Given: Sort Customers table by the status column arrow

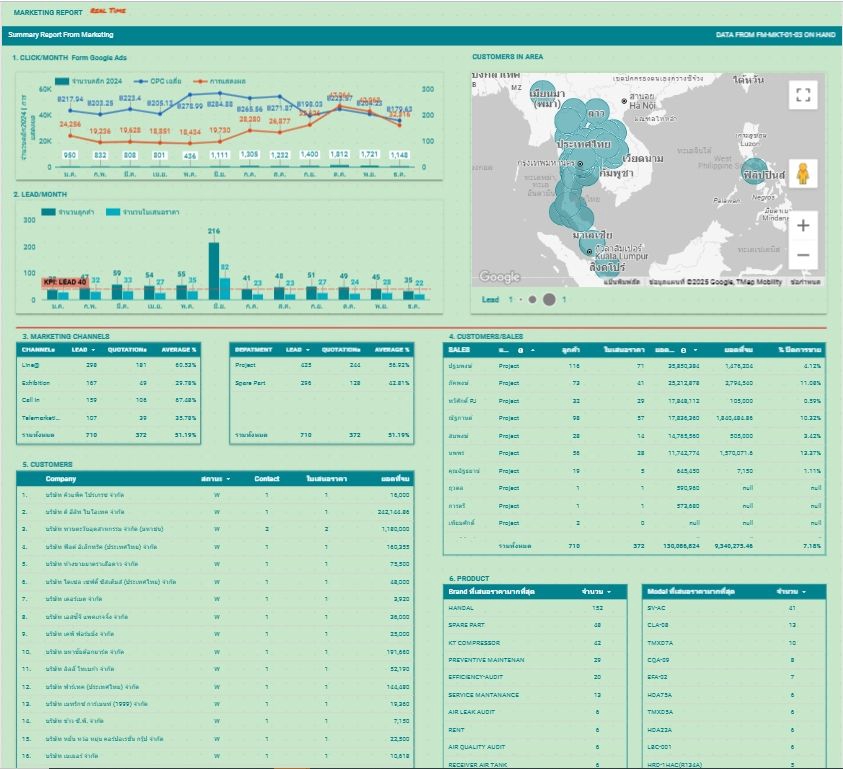Looking at the screenshot, I should (228, 479).
